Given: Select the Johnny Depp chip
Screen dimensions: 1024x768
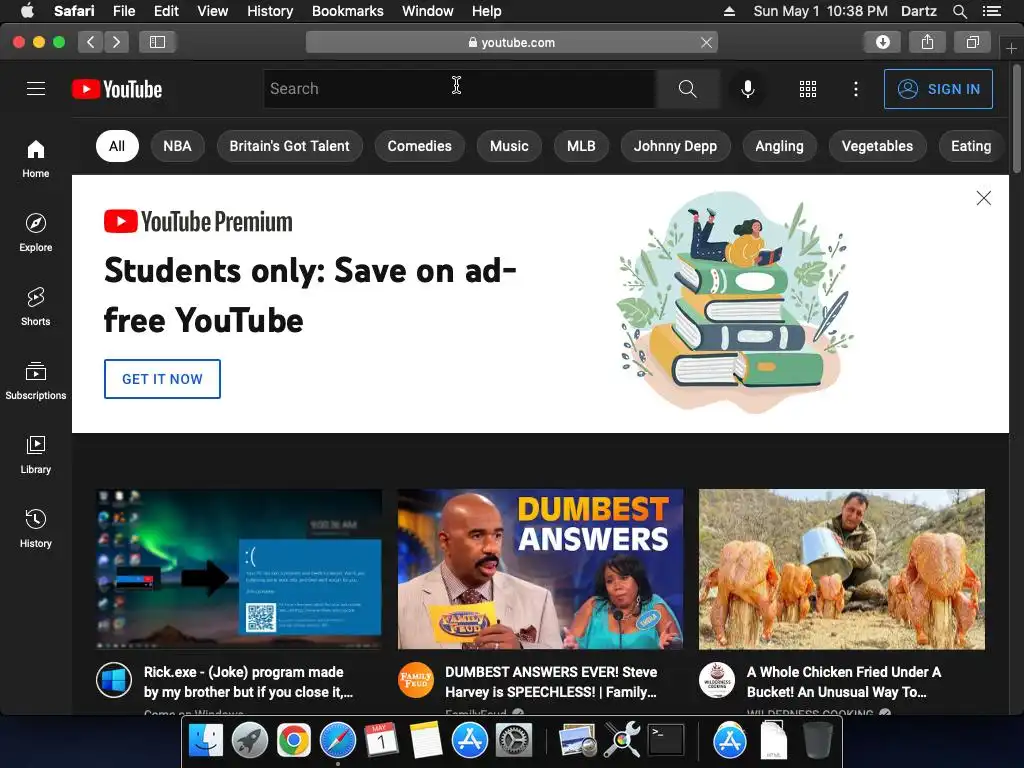Looking at the screenshot, I should (675, 146).
